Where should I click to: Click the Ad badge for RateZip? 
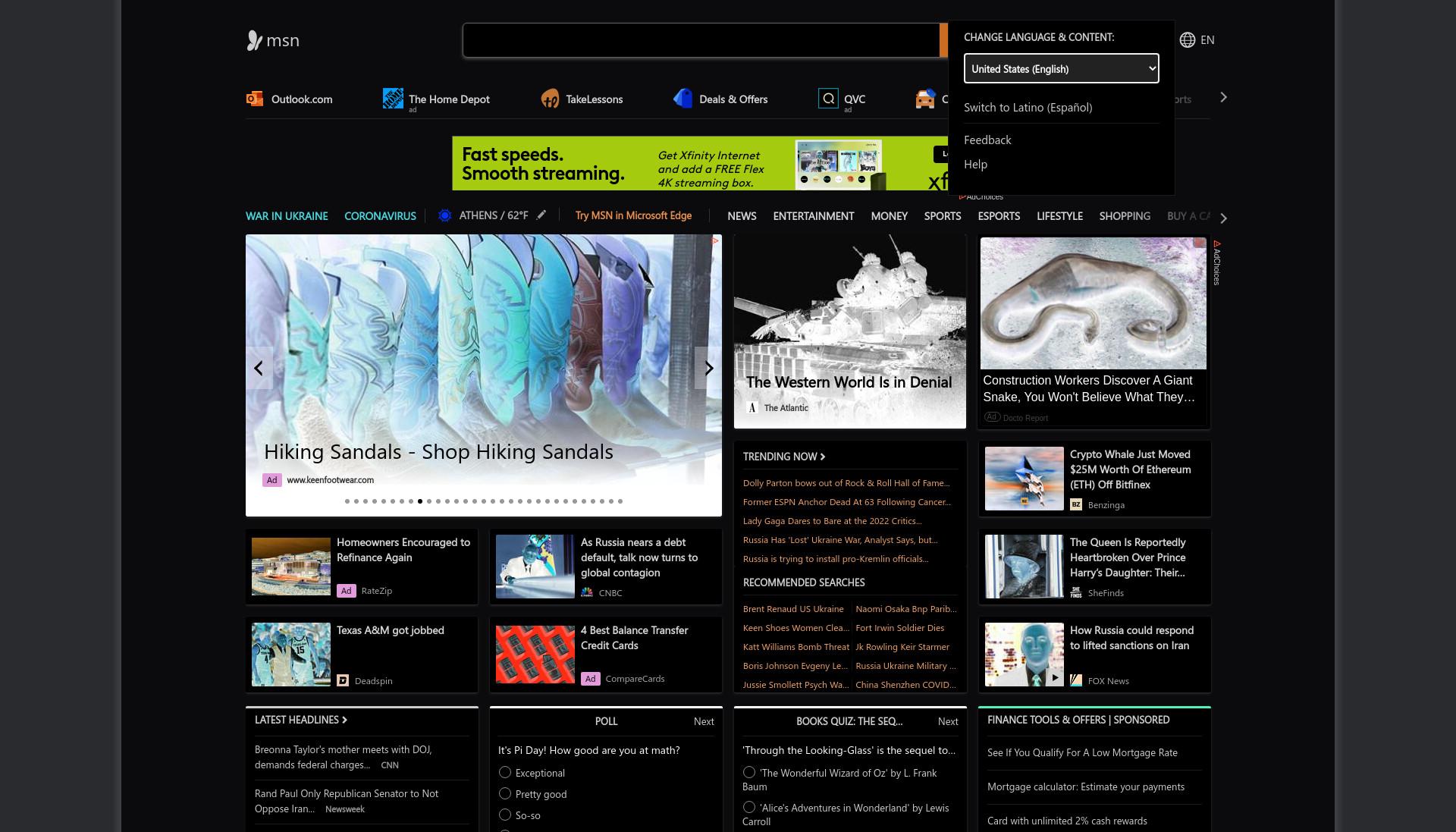pyautogui.click(x=347, y=591)
